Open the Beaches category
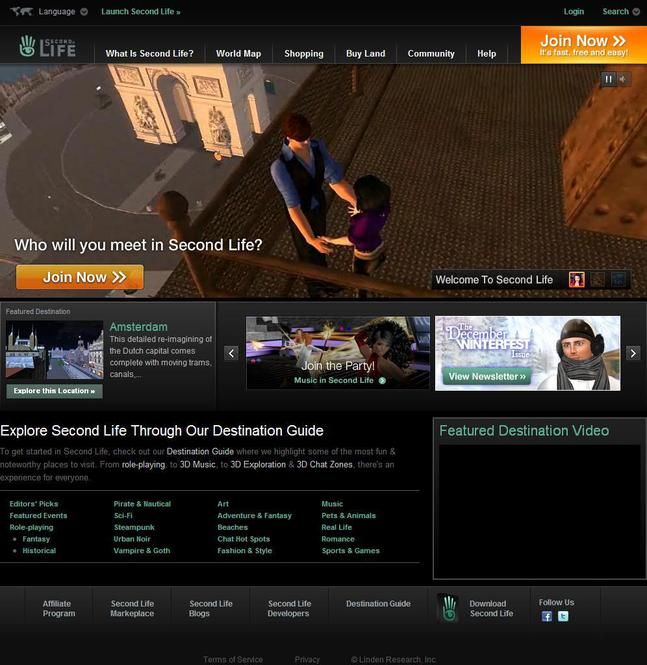Screen dimensions: 647x665 click(x=232, y=527)
